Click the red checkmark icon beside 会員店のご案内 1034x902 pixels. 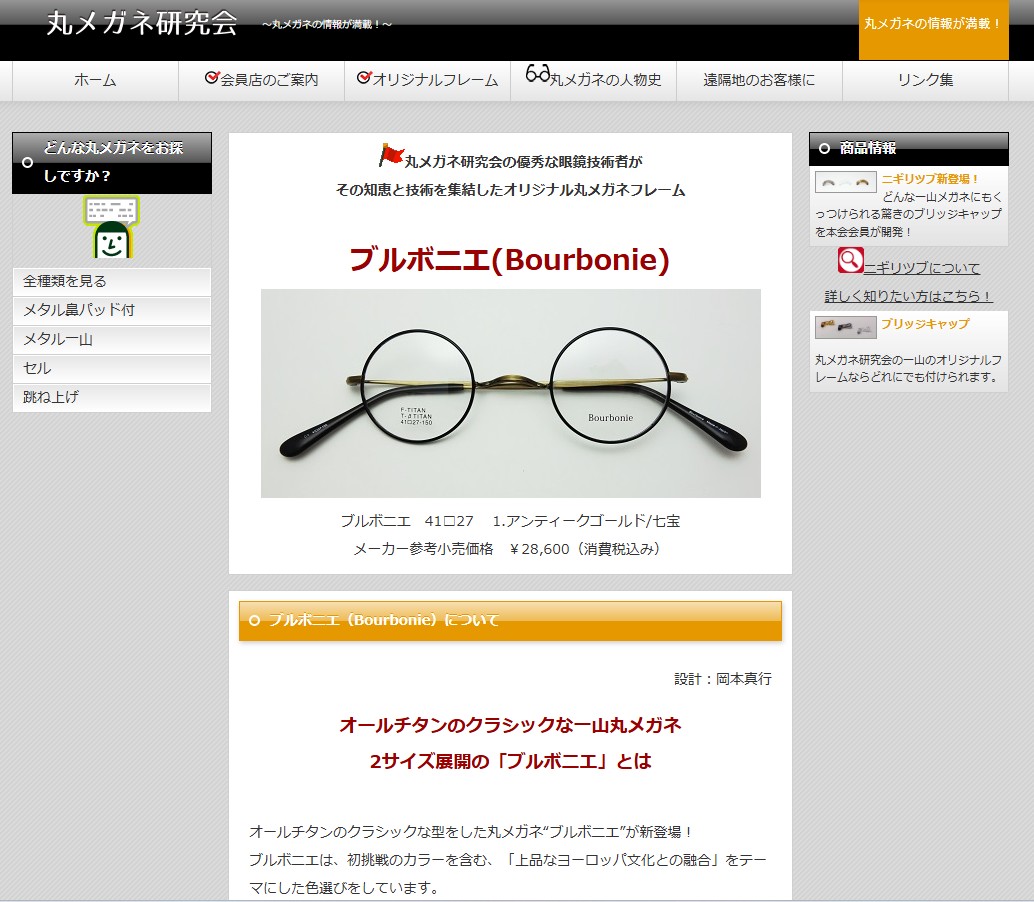pyautogui.click(x=212, y=78)
